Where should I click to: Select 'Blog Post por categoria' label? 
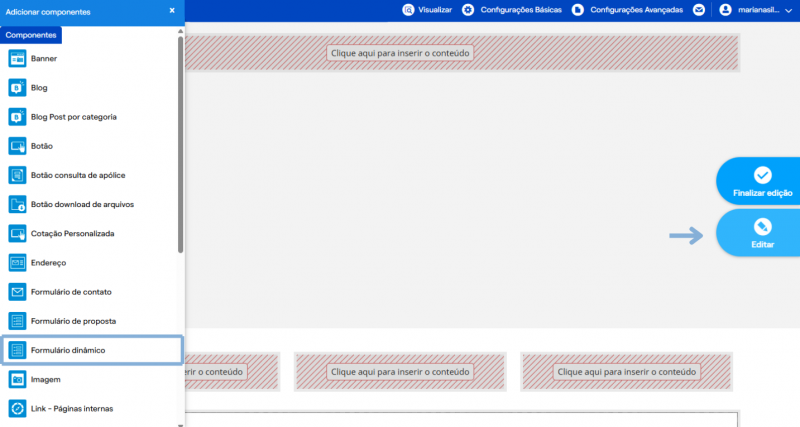[x=73, y=117]
